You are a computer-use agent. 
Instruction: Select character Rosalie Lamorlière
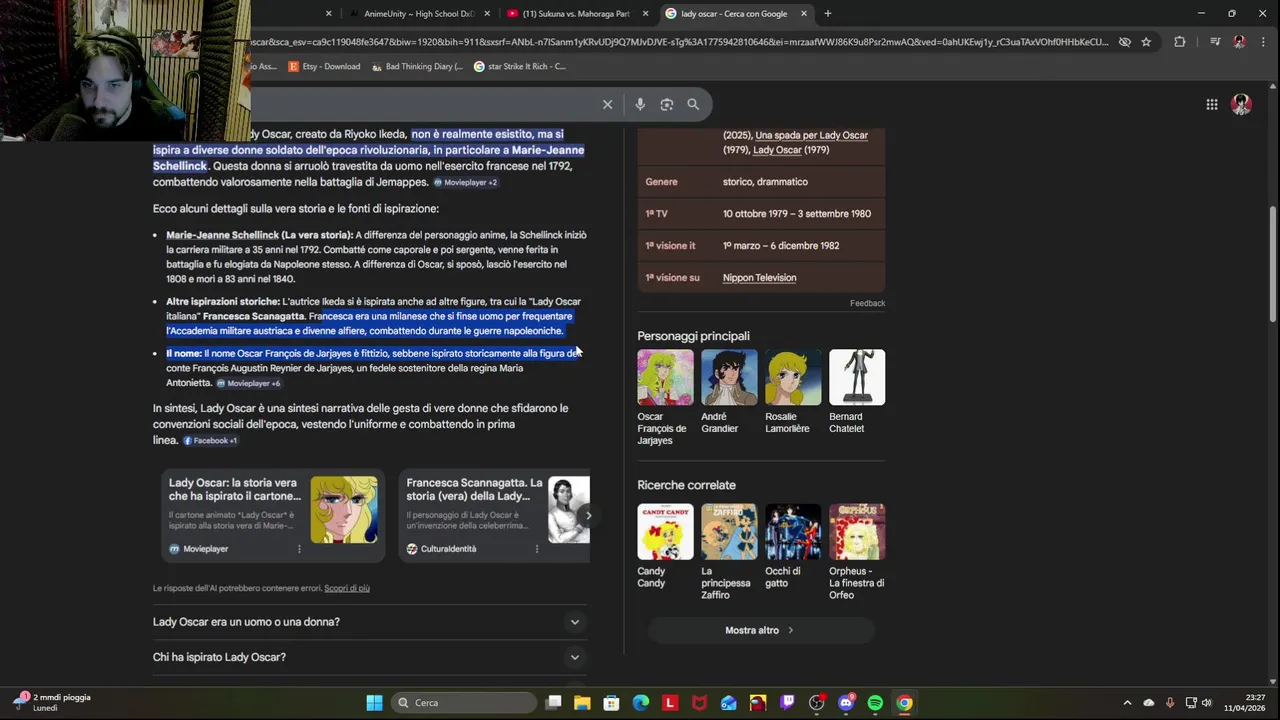(x=793, y=391)
